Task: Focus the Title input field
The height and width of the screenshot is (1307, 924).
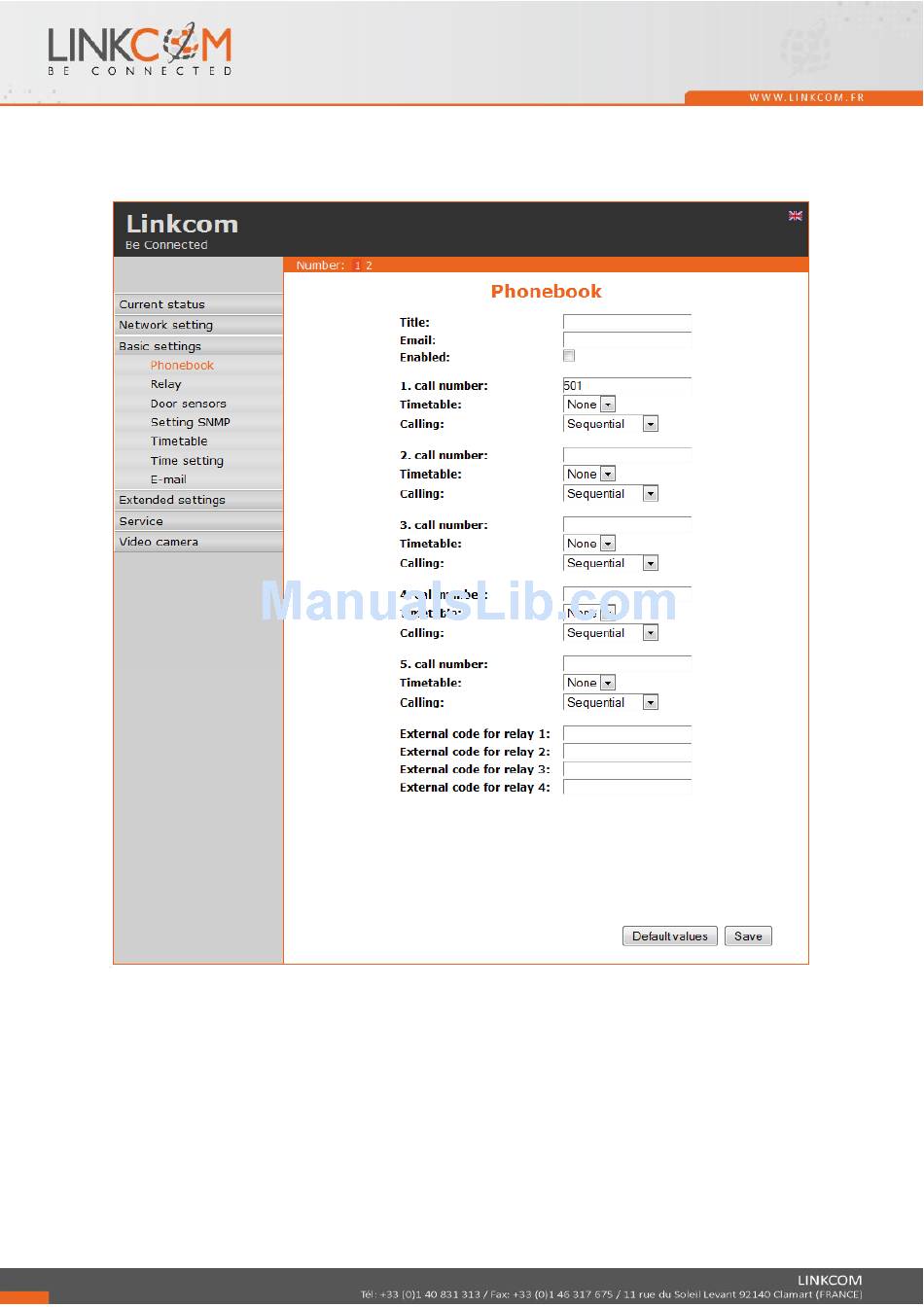Action: pos(627,323)
